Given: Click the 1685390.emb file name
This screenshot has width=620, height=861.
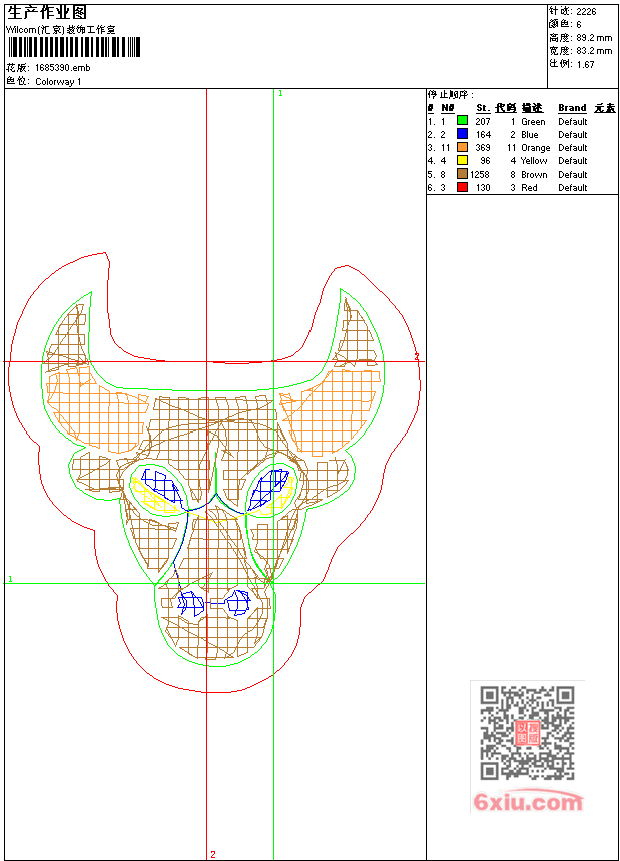Looking at the screenshot, I should tap(62, 68).
